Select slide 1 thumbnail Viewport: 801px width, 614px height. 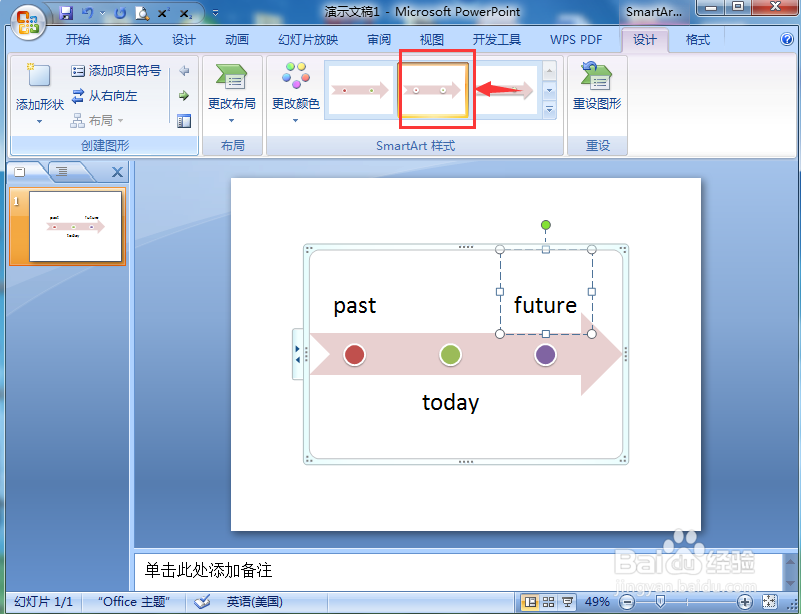point(76,226)
